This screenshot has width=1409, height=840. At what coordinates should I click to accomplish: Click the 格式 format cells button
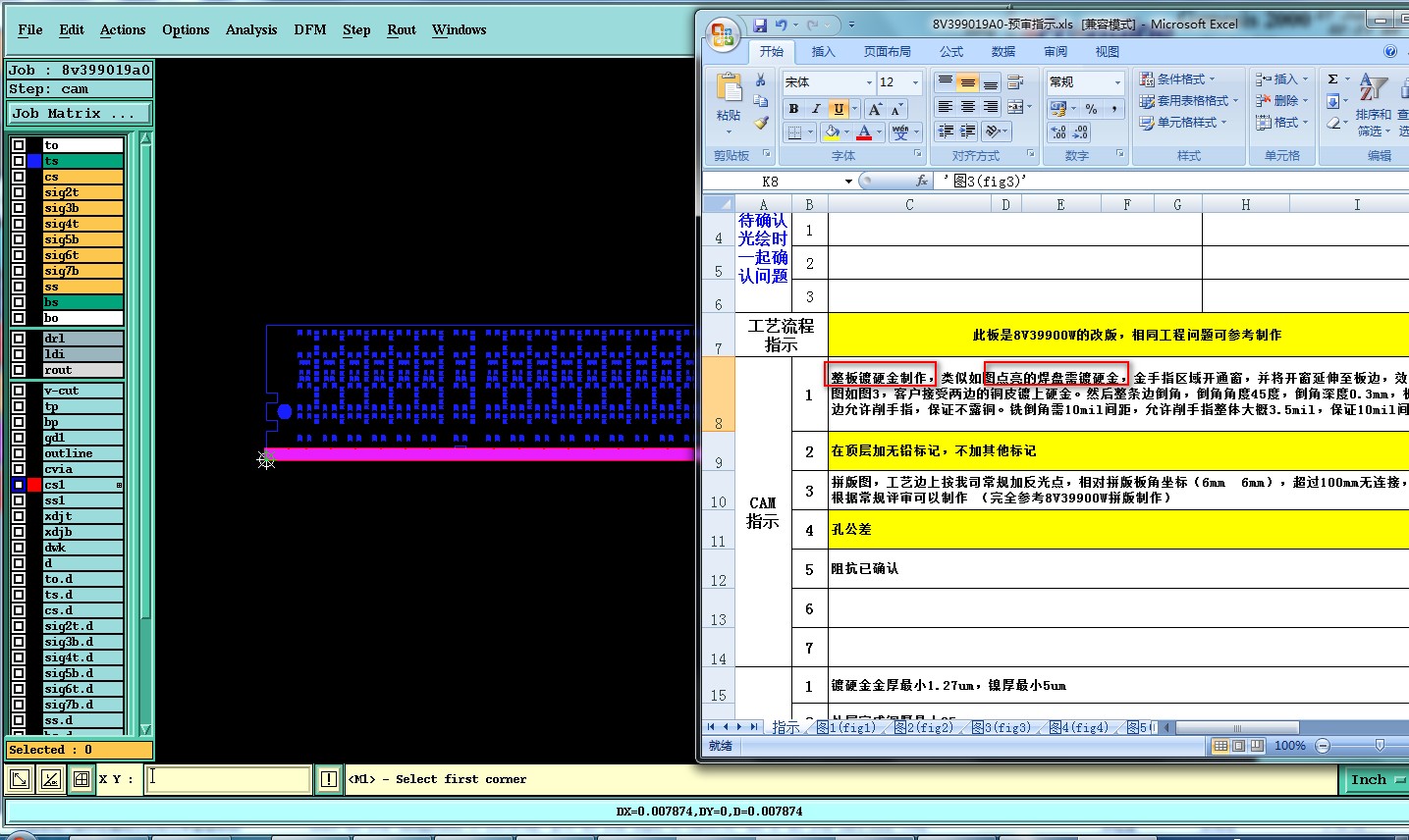tap(1282, 122)
